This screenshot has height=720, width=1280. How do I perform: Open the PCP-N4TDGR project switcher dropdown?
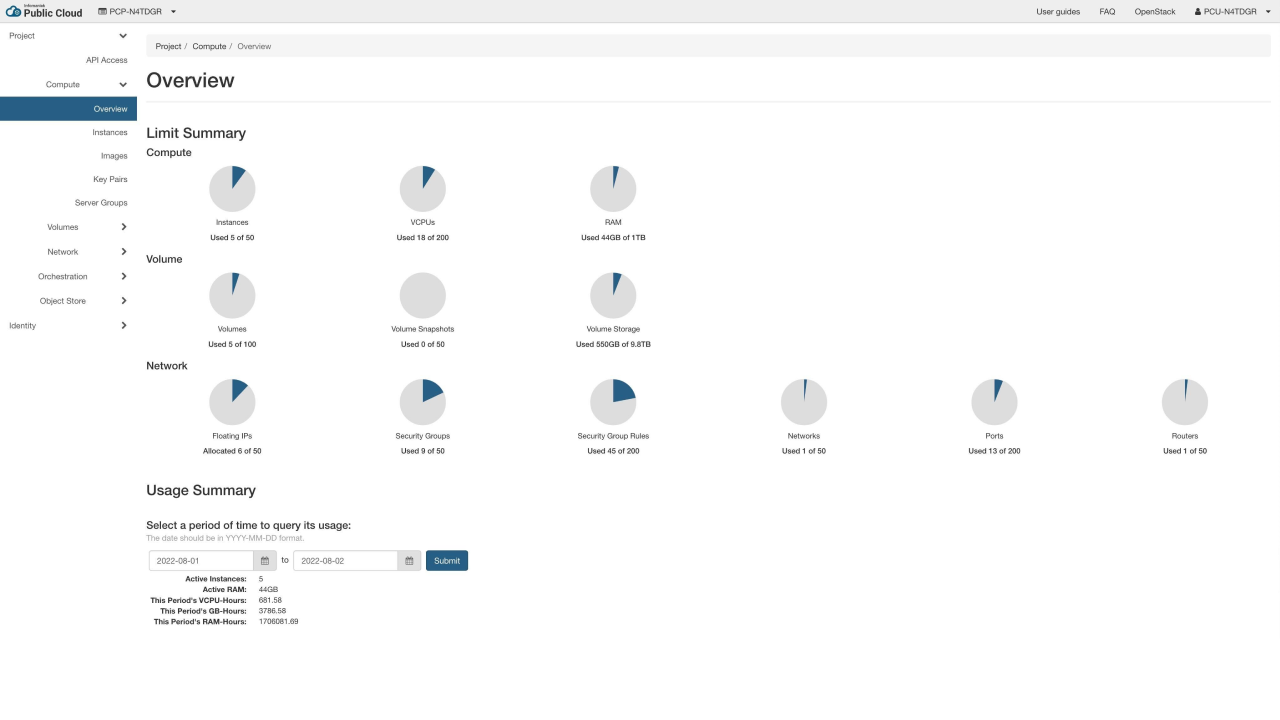(137, 12)
